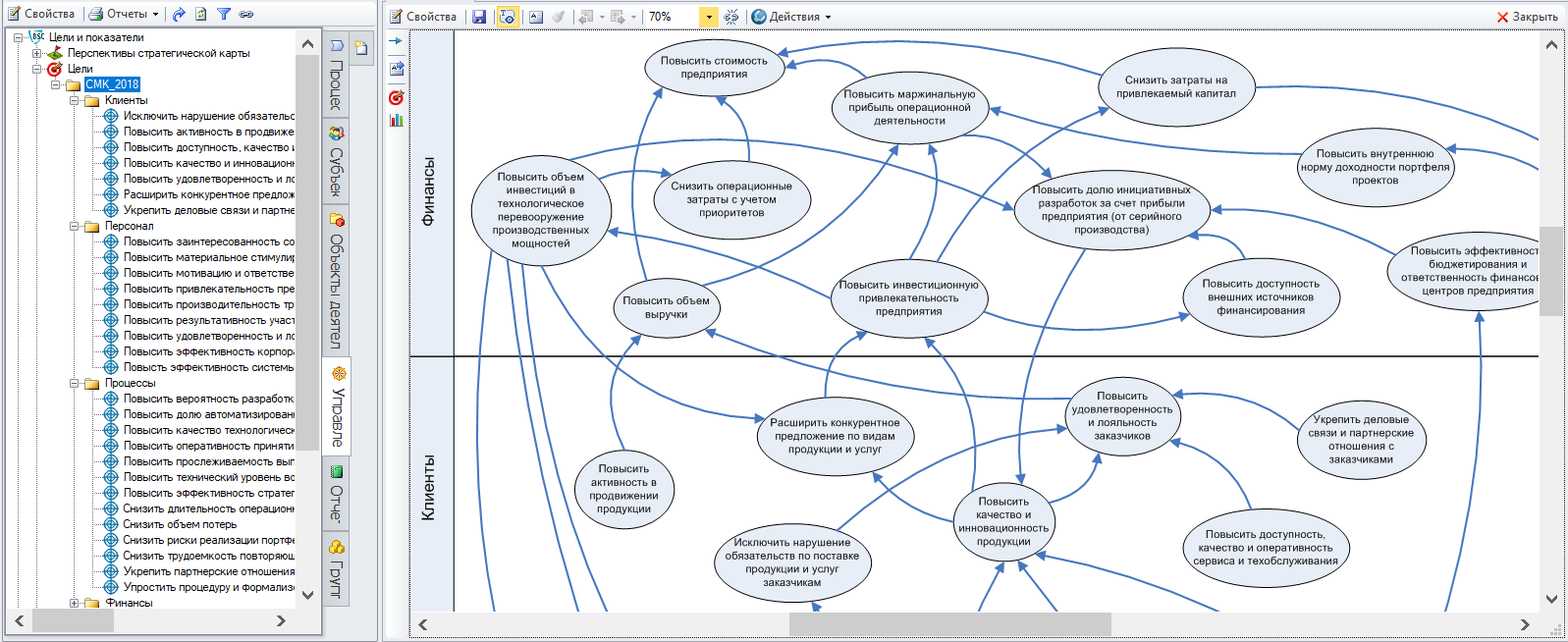Toggle the text visibility eye button
This screenshot has width=1568, height=642.
point(507,17)
